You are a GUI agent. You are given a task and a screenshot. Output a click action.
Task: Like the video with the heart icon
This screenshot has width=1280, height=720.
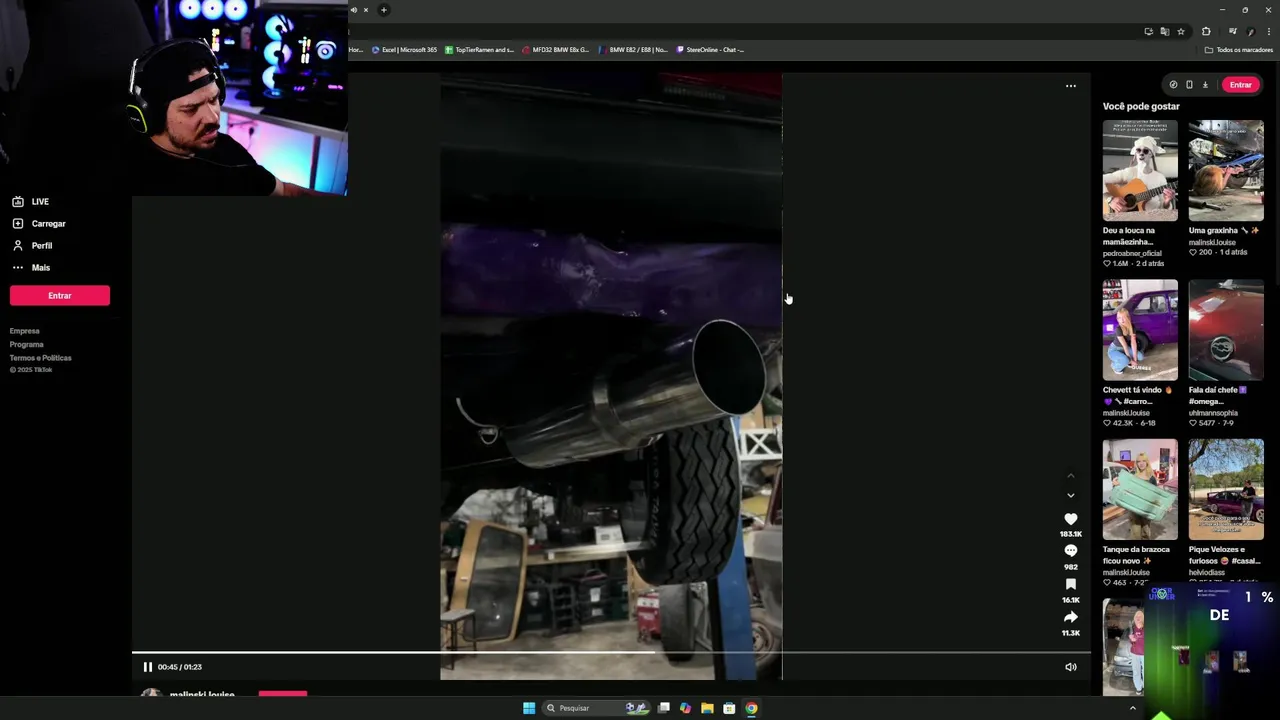tap(1070, 519)
